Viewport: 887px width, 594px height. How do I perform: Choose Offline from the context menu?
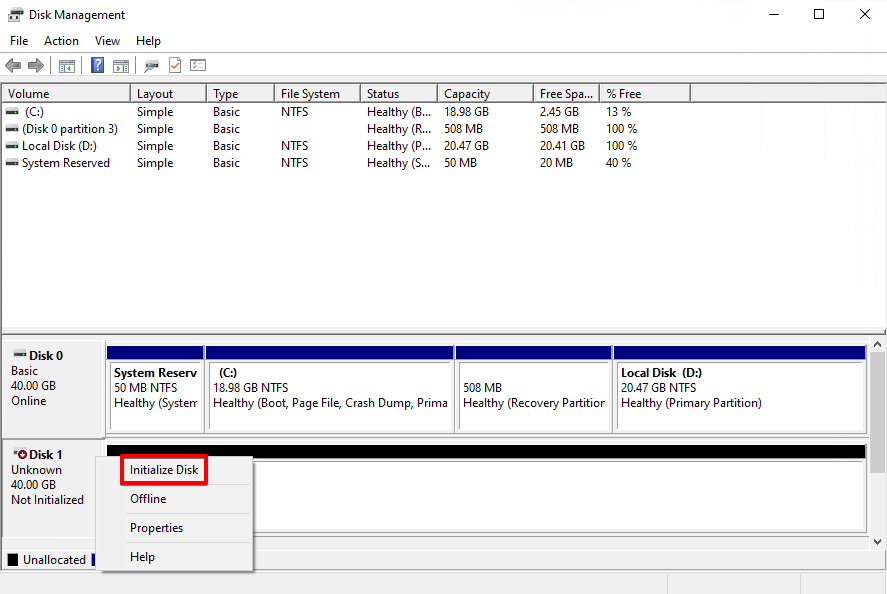tap(148, 499)
